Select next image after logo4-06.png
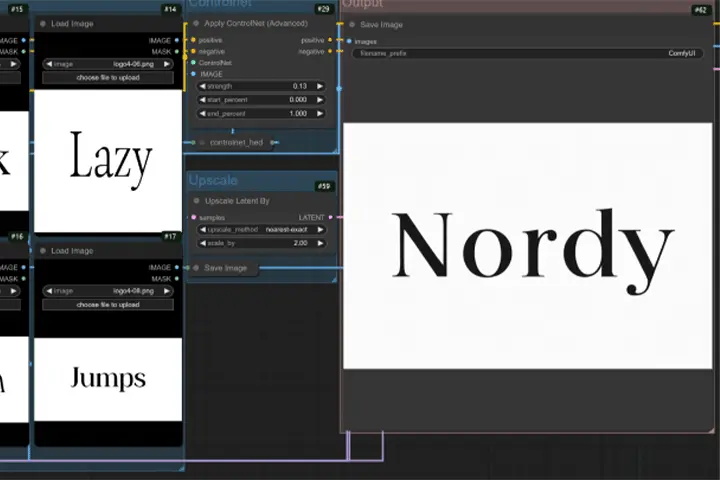 (167, 64)
